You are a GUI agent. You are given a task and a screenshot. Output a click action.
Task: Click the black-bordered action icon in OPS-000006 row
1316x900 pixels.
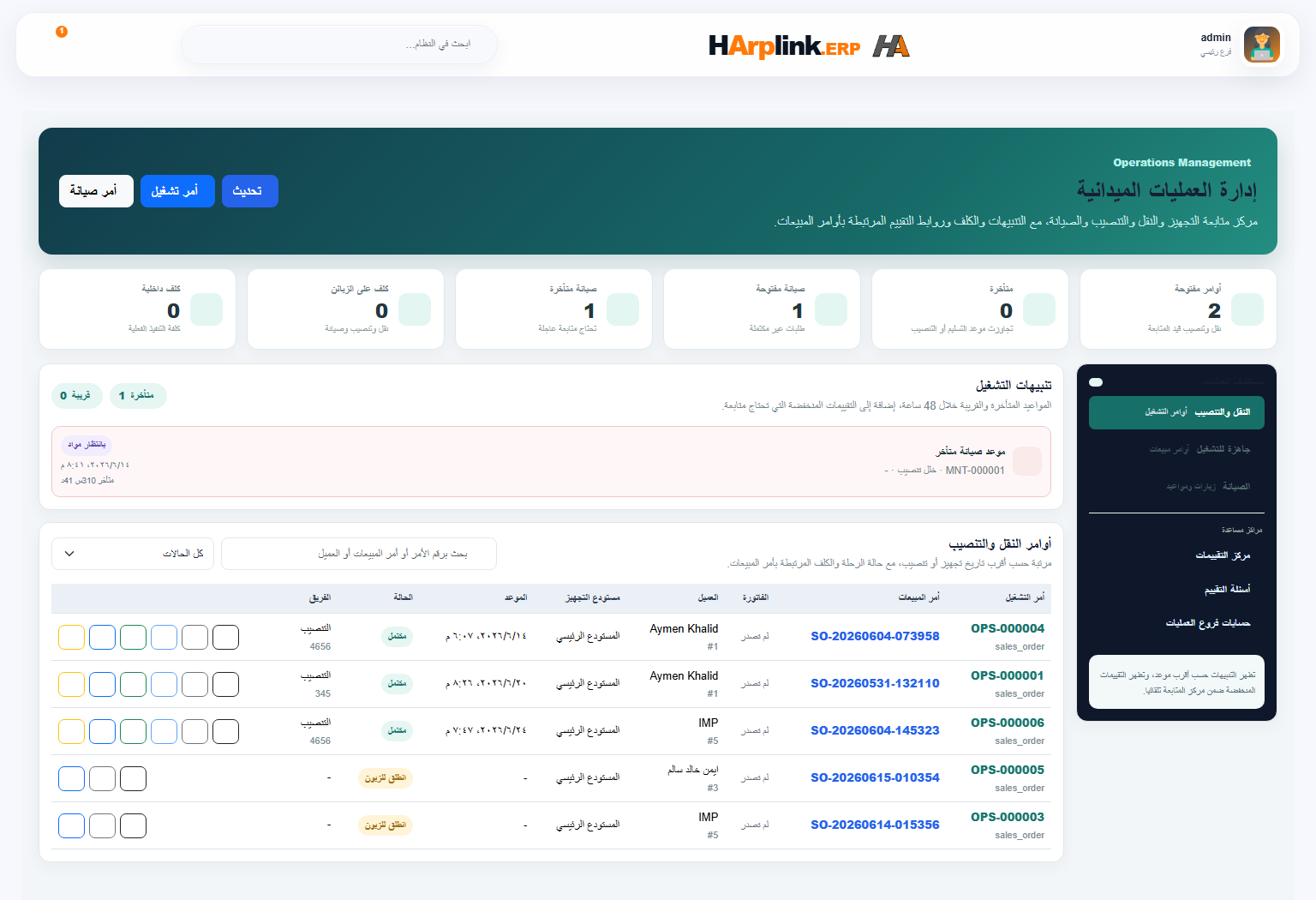click(x=226, y=731)
